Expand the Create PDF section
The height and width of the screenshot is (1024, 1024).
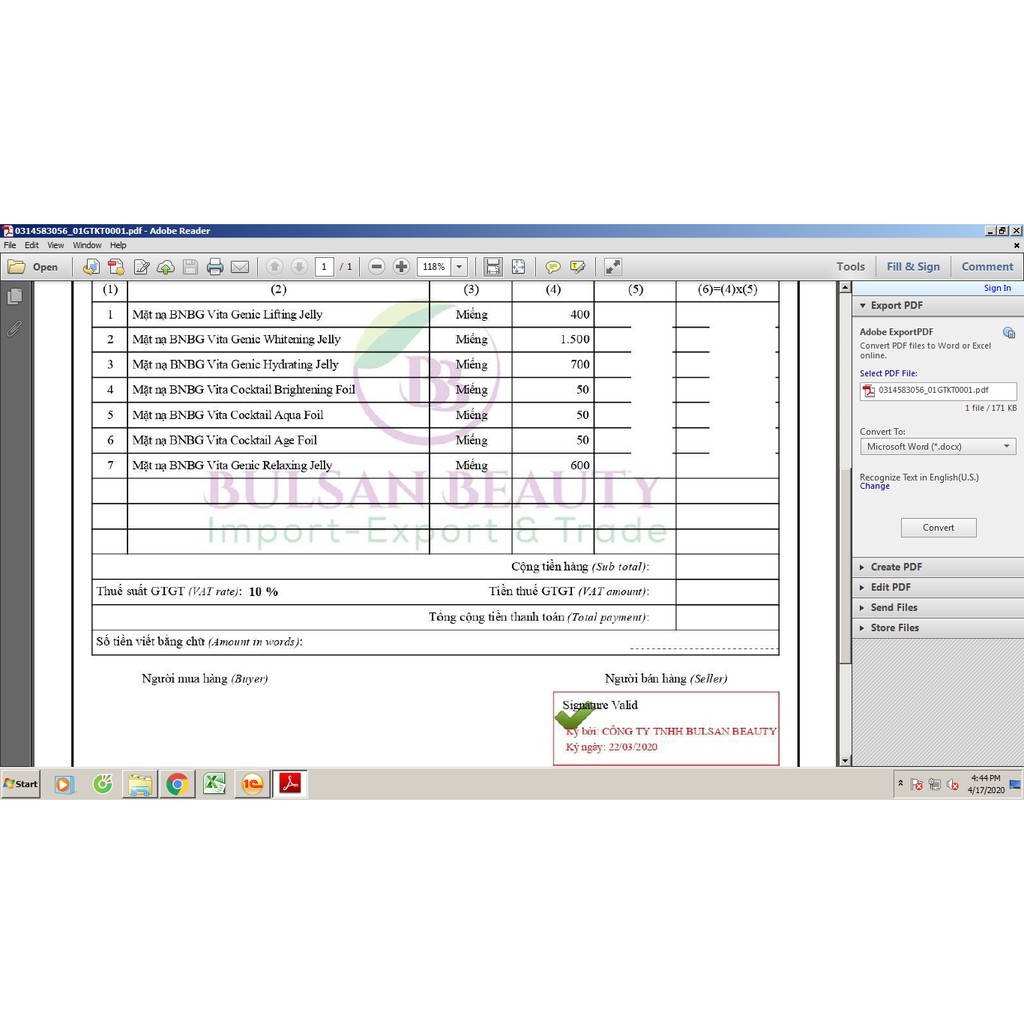tap(938, 567)
